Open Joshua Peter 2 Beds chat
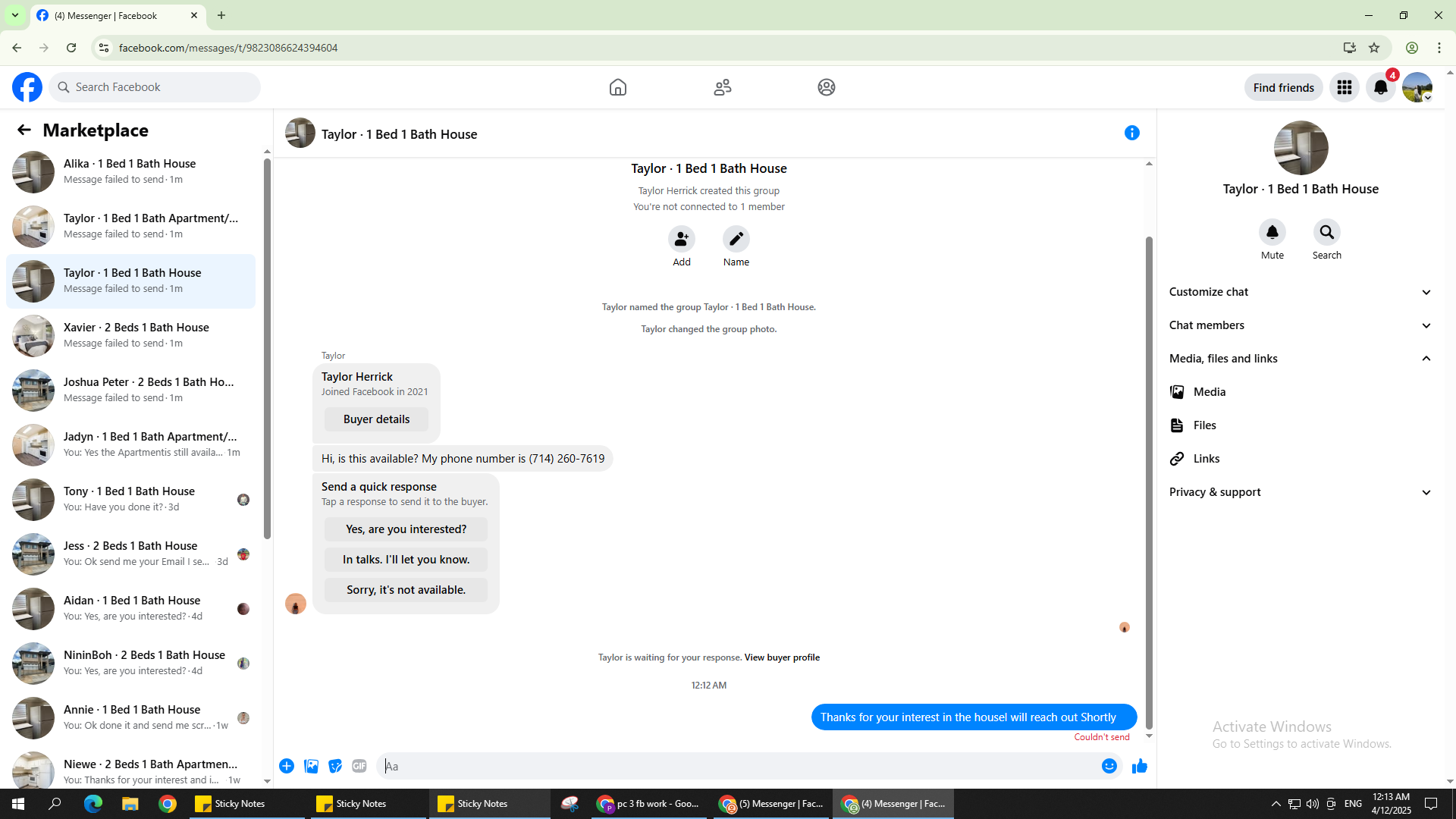This screenshot has height=819, width=1456. 130,391
